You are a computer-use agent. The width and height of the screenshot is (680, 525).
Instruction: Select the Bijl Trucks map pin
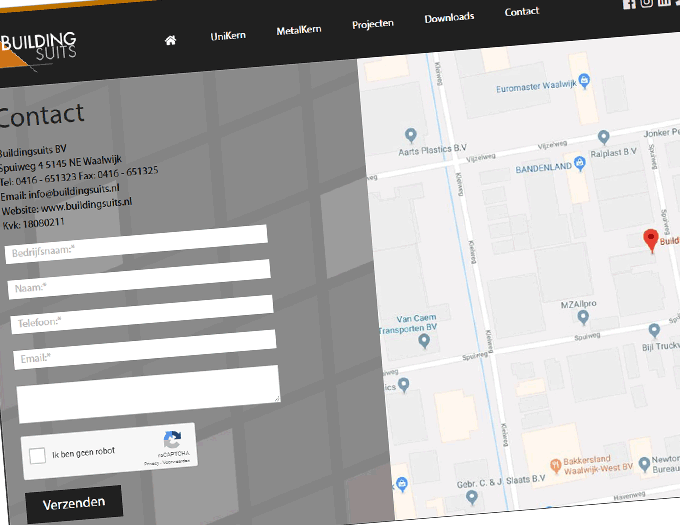(654, 331)
